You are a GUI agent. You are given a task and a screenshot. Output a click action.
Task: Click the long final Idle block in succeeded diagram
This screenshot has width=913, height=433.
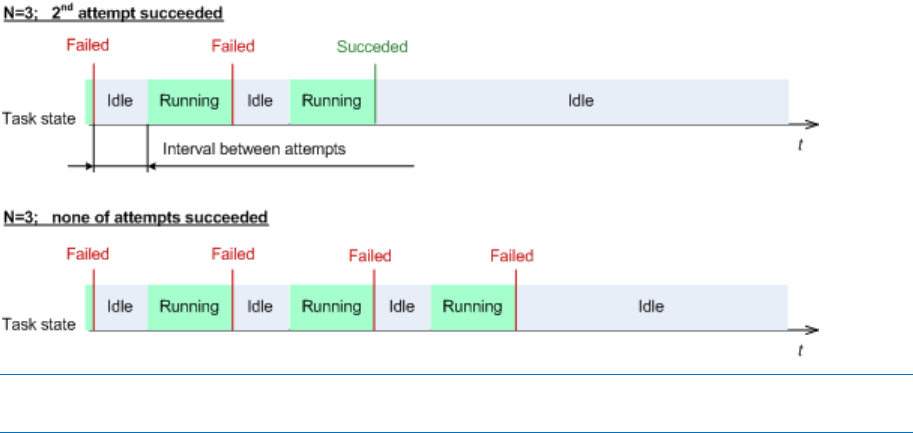pos(581,101)
